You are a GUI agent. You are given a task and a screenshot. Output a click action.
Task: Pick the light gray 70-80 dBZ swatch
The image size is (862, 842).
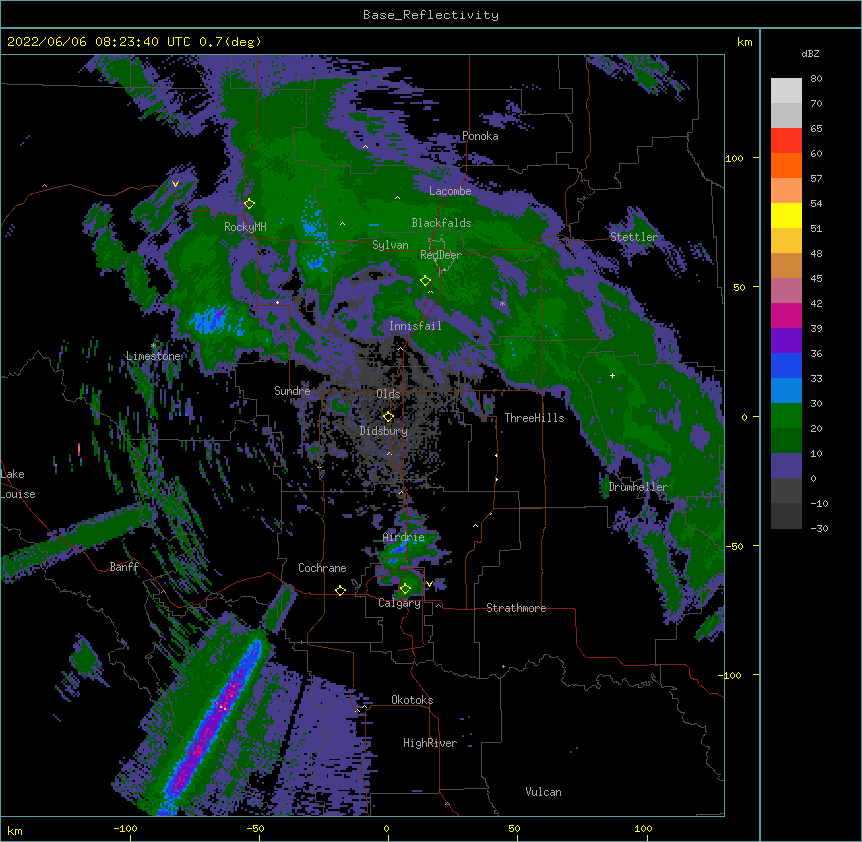coord(786,91)
